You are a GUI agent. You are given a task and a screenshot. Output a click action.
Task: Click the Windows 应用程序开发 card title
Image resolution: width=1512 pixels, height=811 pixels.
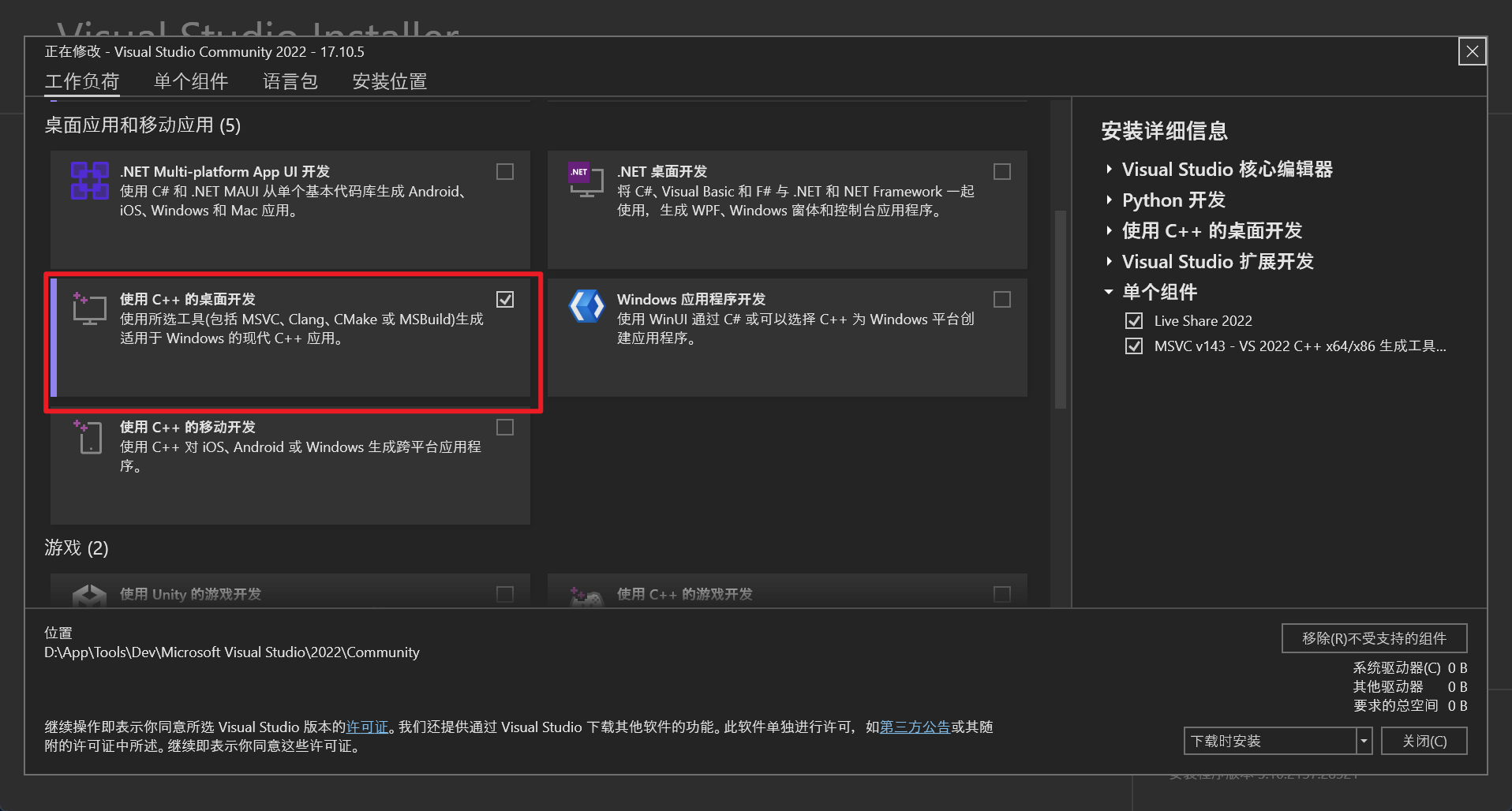point(691,300)
